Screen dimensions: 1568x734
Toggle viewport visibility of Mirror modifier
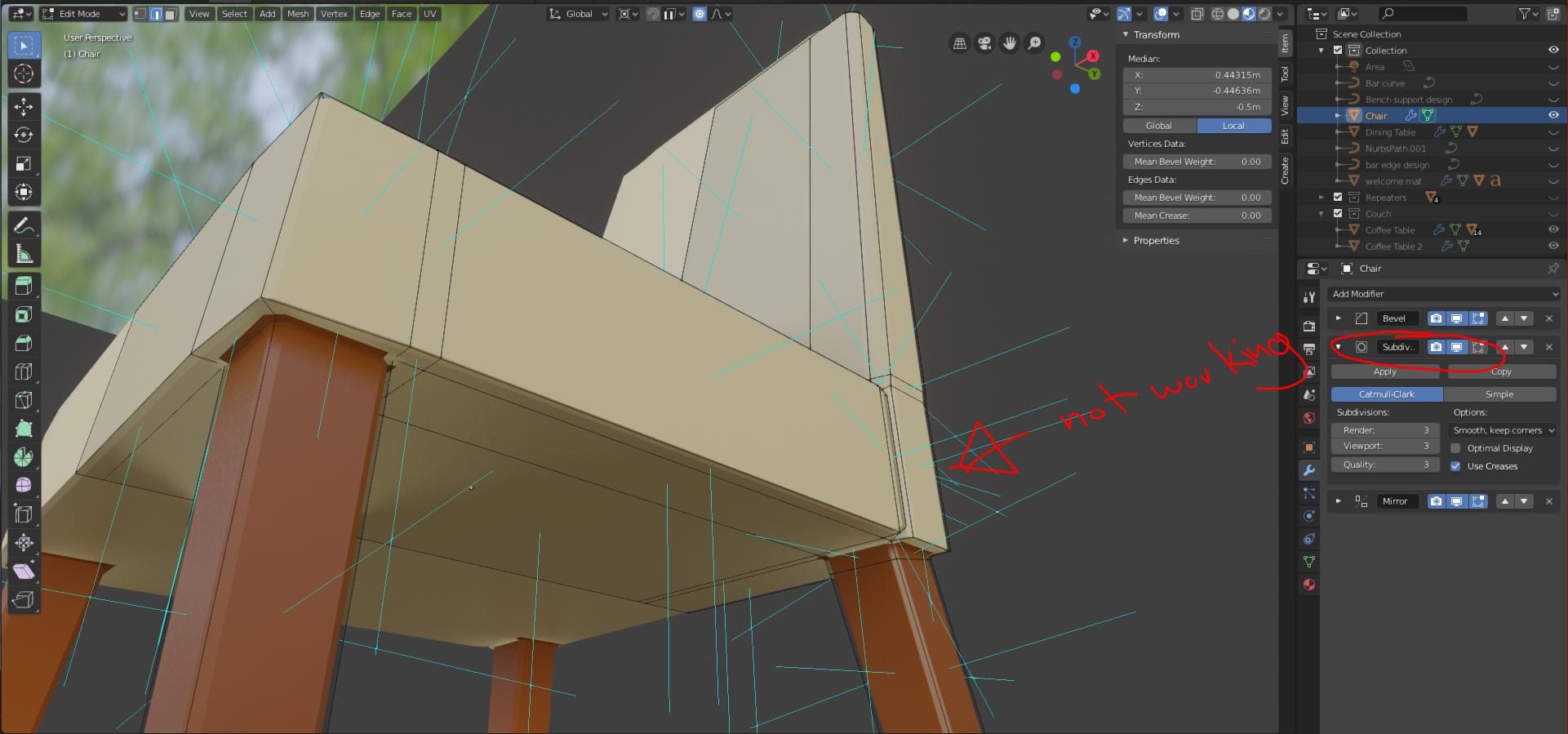coord(1457,501)
